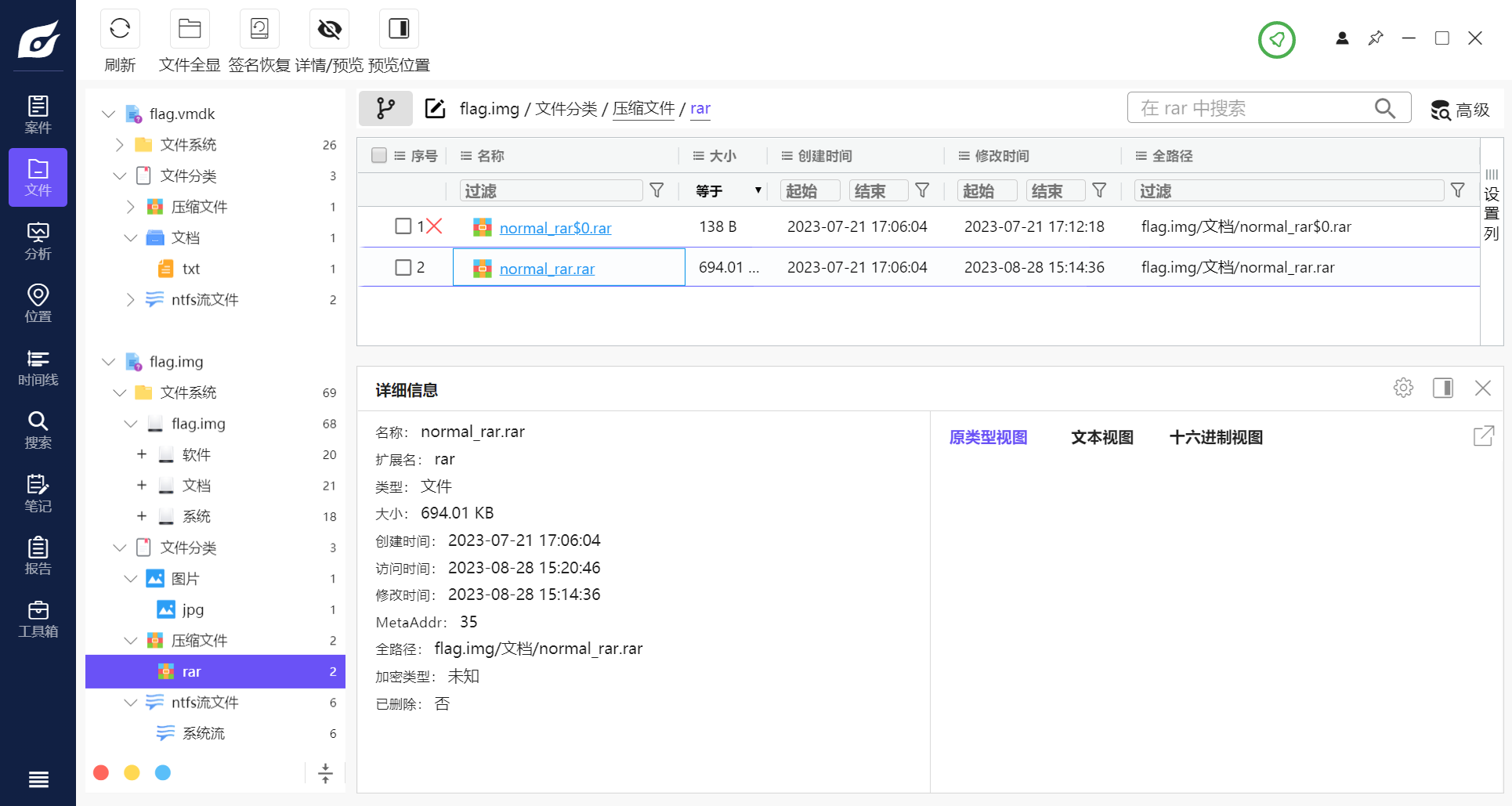Open the 工具箱 toolbox from sidebar
Screen dimensions: 1512x806
click(38, 617)
